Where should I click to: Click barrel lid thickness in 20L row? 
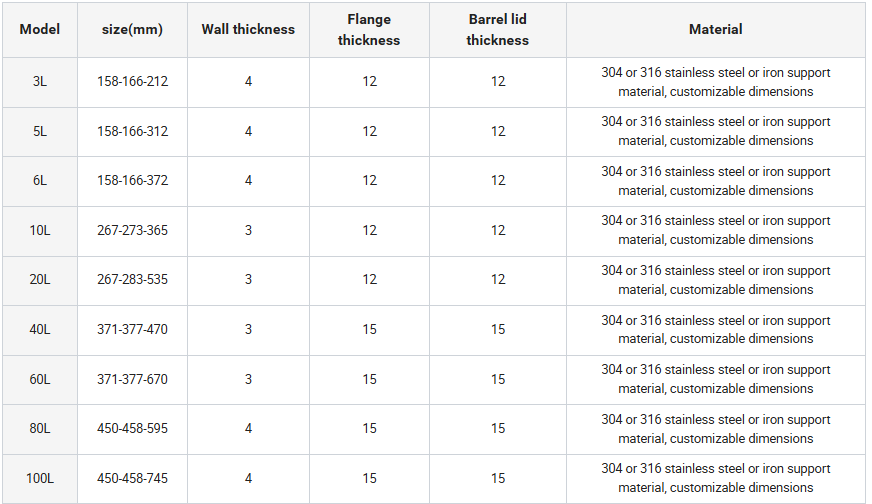[x=497, y=279]
